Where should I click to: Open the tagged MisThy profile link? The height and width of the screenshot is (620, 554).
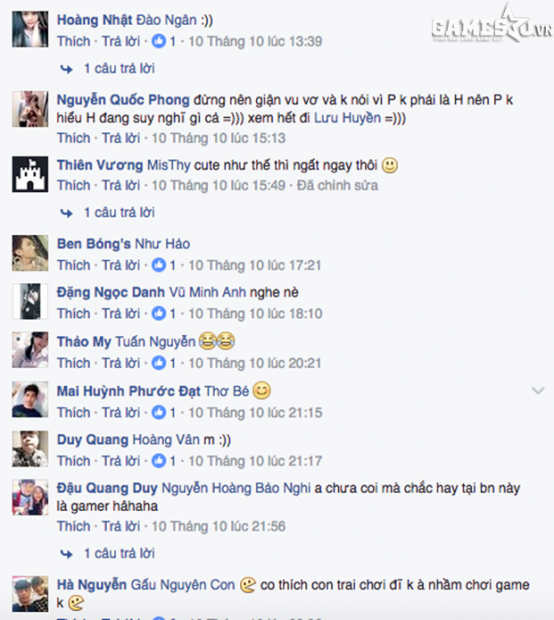(x=169, y=165)
